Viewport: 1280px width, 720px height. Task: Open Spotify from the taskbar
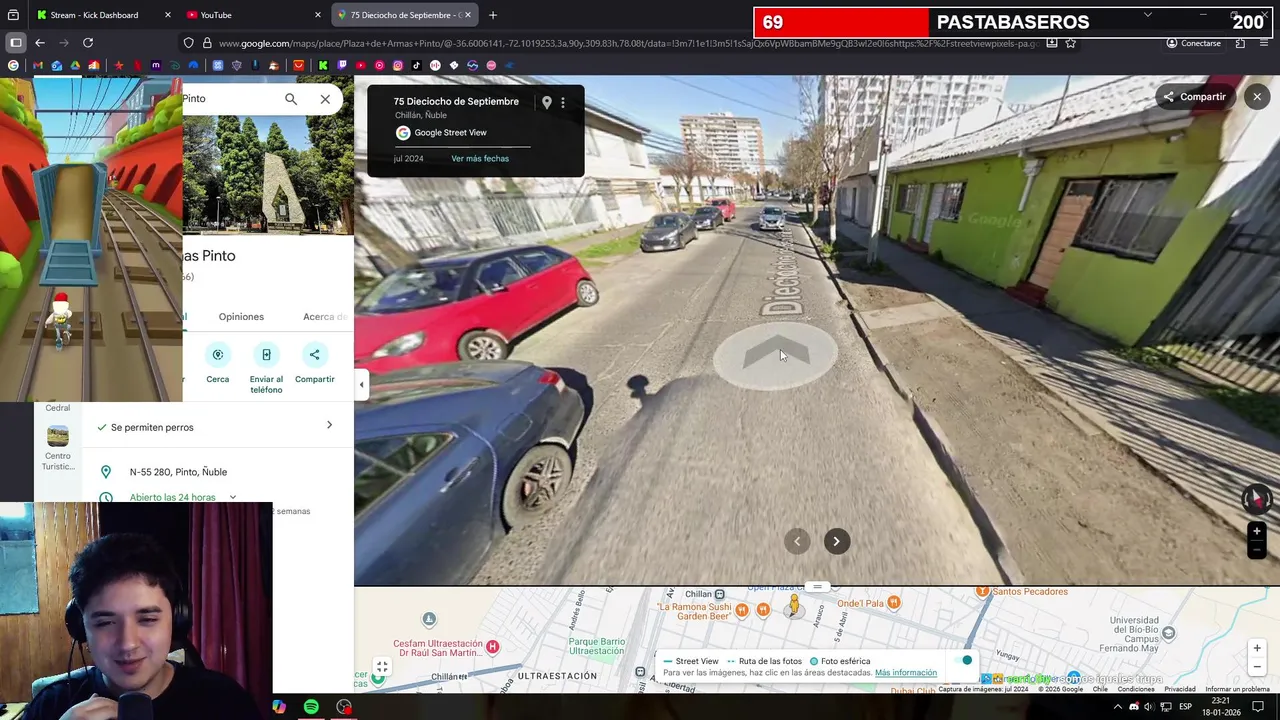pyautogui.click(x=311, y=707)
